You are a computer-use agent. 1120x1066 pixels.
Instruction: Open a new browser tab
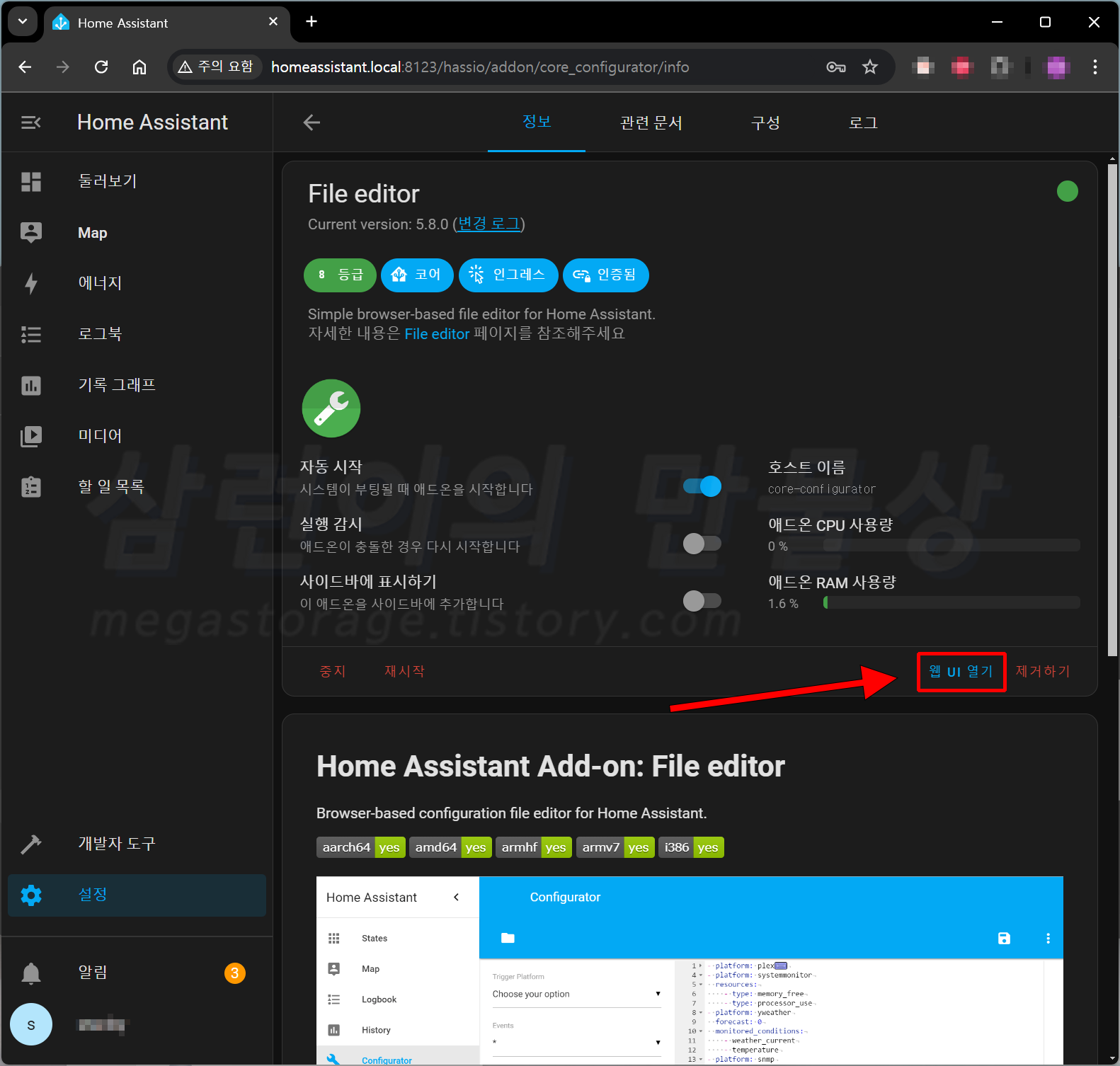312,22
